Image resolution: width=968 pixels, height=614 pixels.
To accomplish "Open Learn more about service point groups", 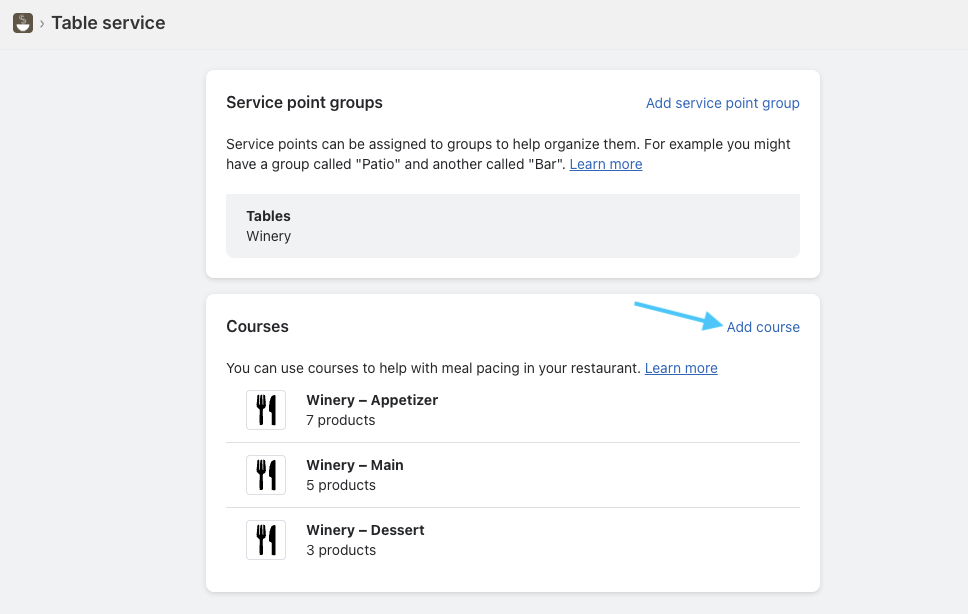I will tap(605, 164).
